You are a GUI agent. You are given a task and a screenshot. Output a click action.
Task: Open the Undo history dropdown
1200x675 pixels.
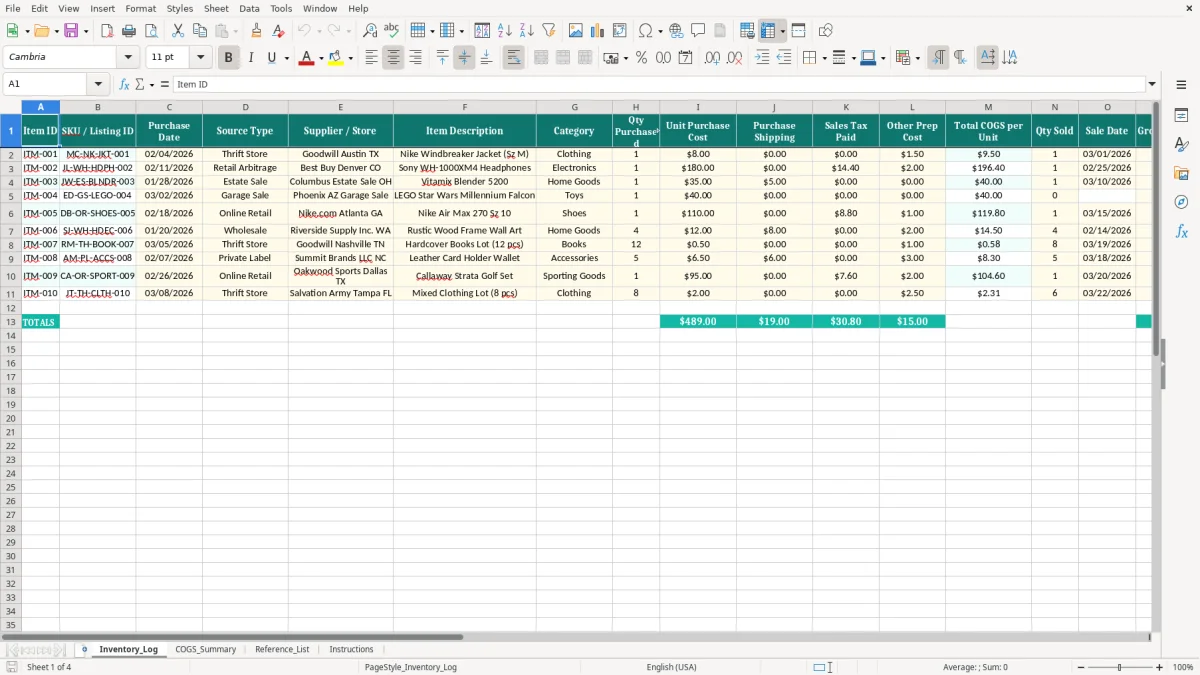pyautogui.click(x=318, y=31)
